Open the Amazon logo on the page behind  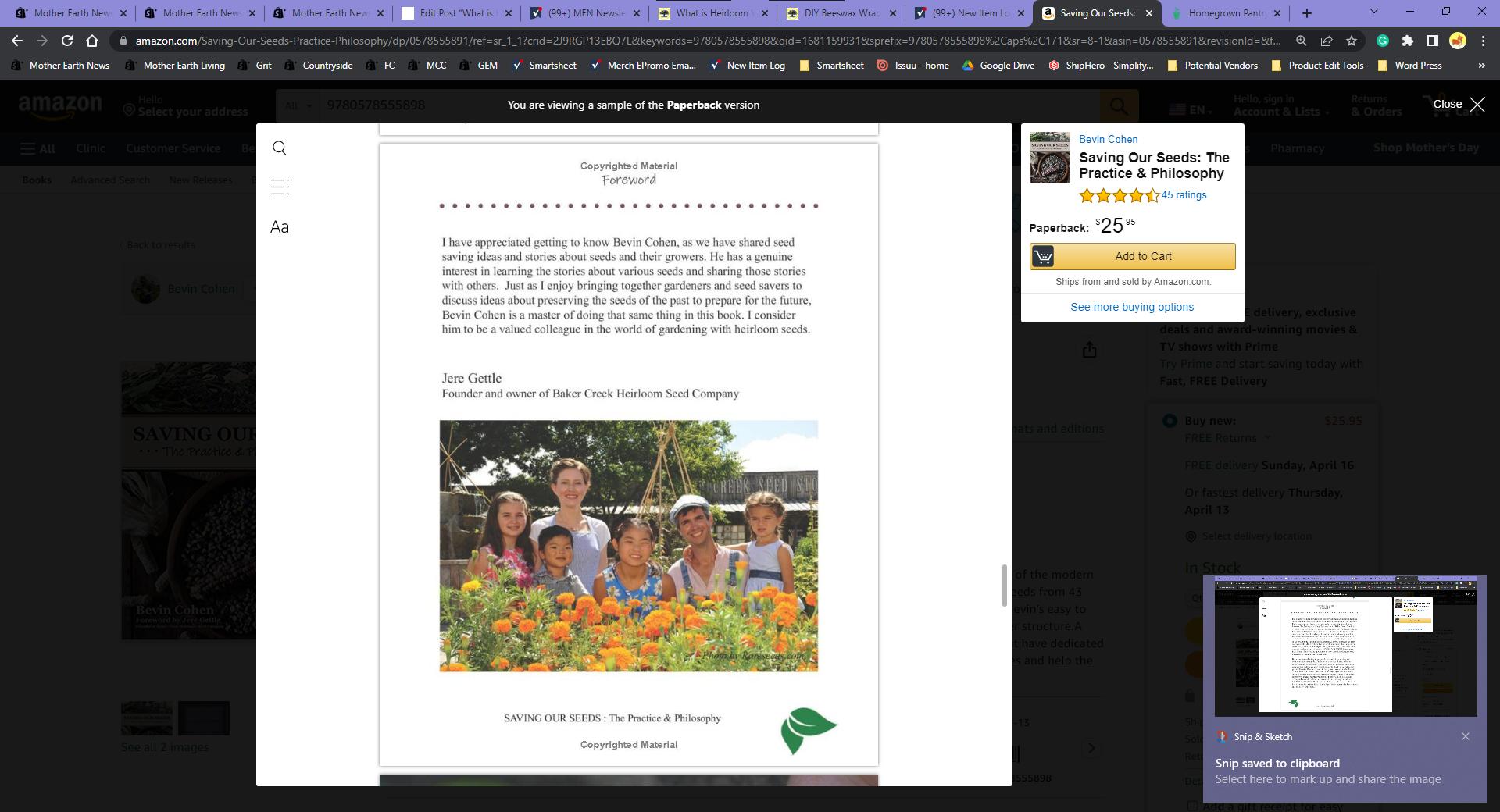click(x=60, y=105)
